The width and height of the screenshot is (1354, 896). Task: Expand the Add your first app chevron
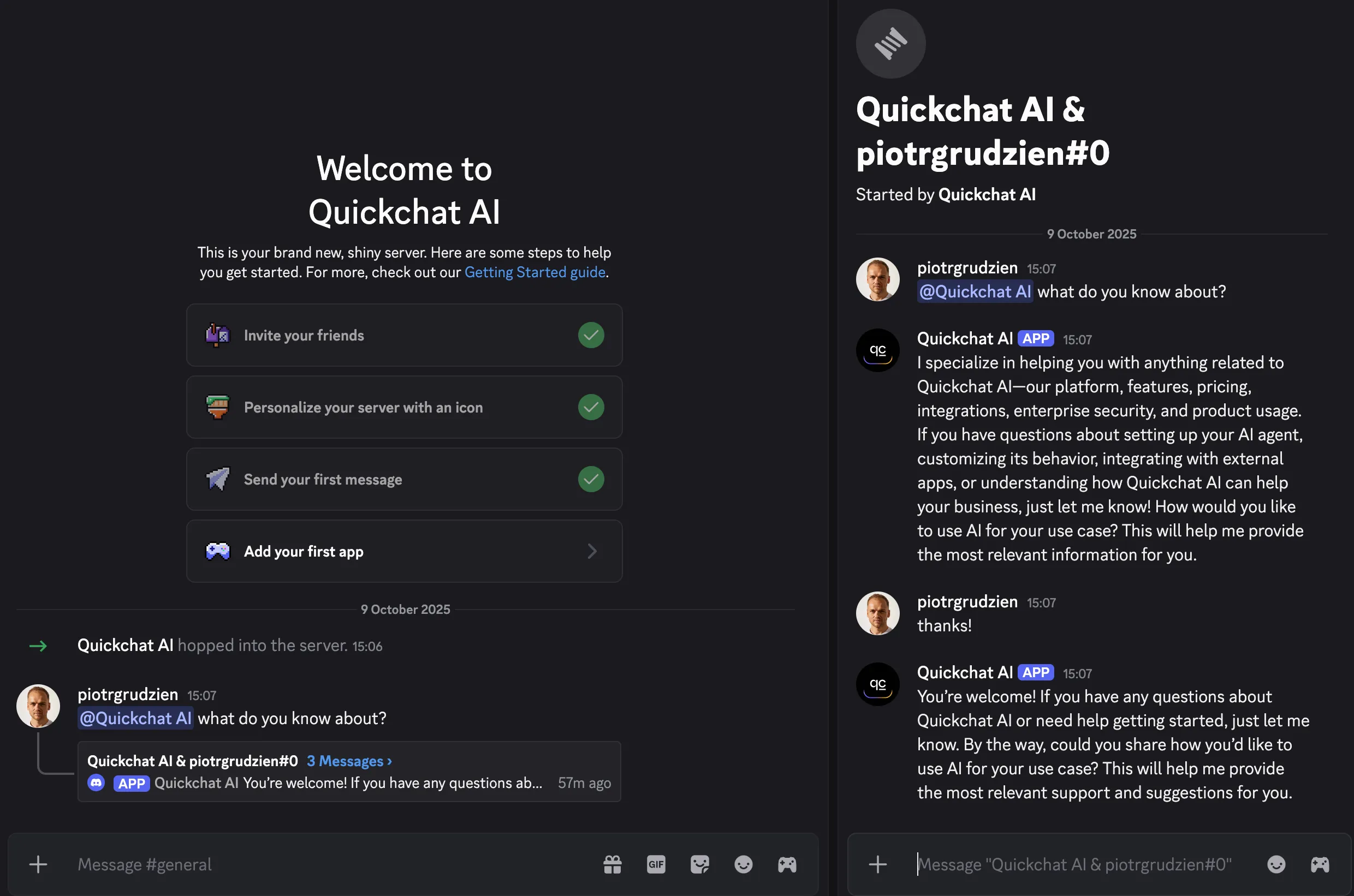pyautogui.click(x=592, y=551)
